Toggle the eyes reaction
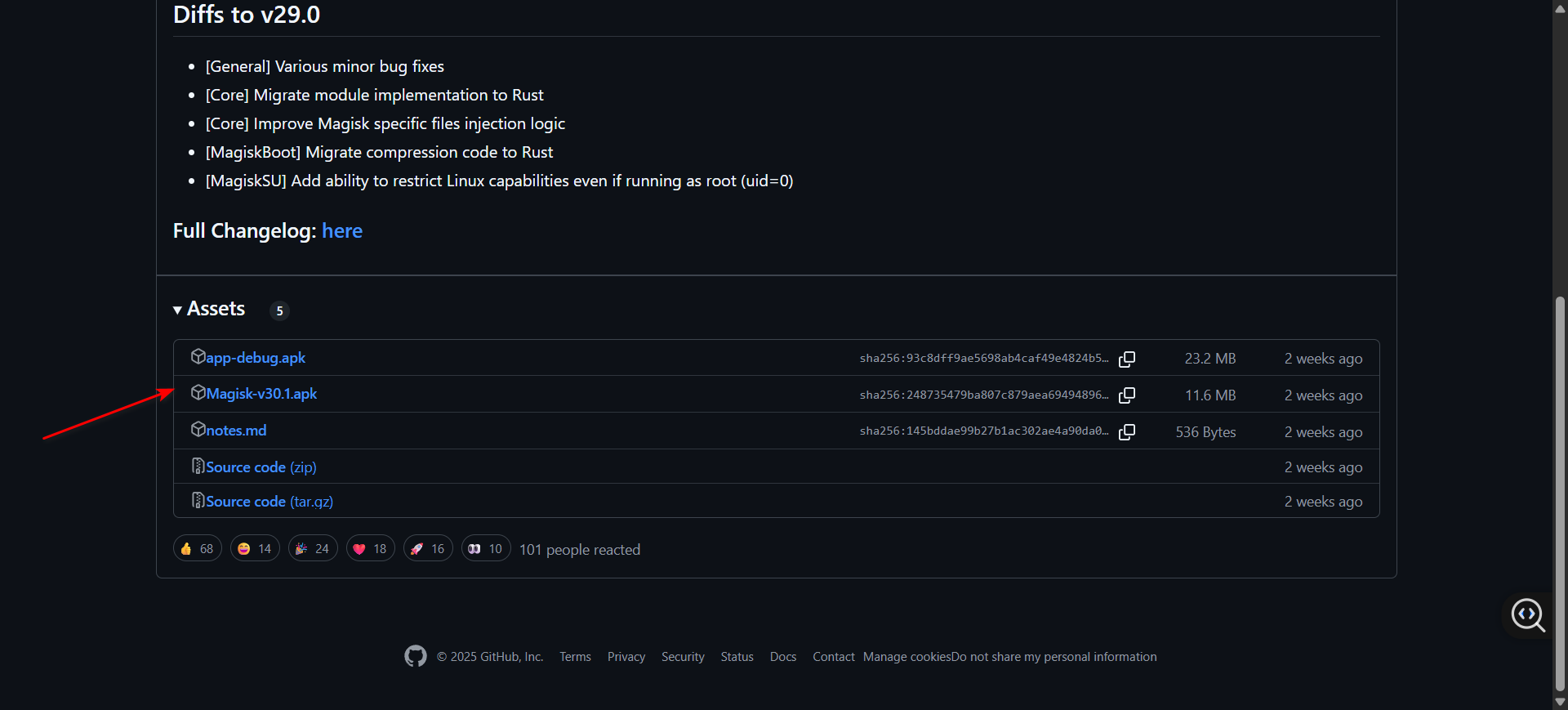The image size is (1568, 710). [486, 548]
